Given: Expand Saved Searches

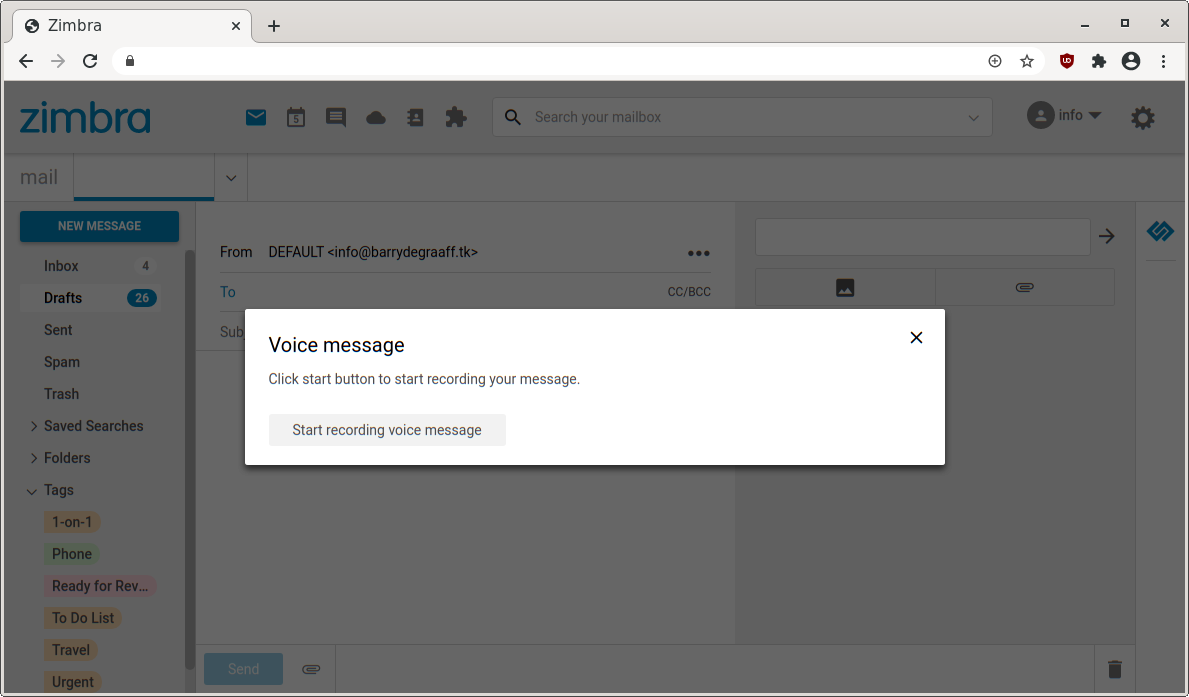Looking at the screenshot, I should tap(33, 426).
